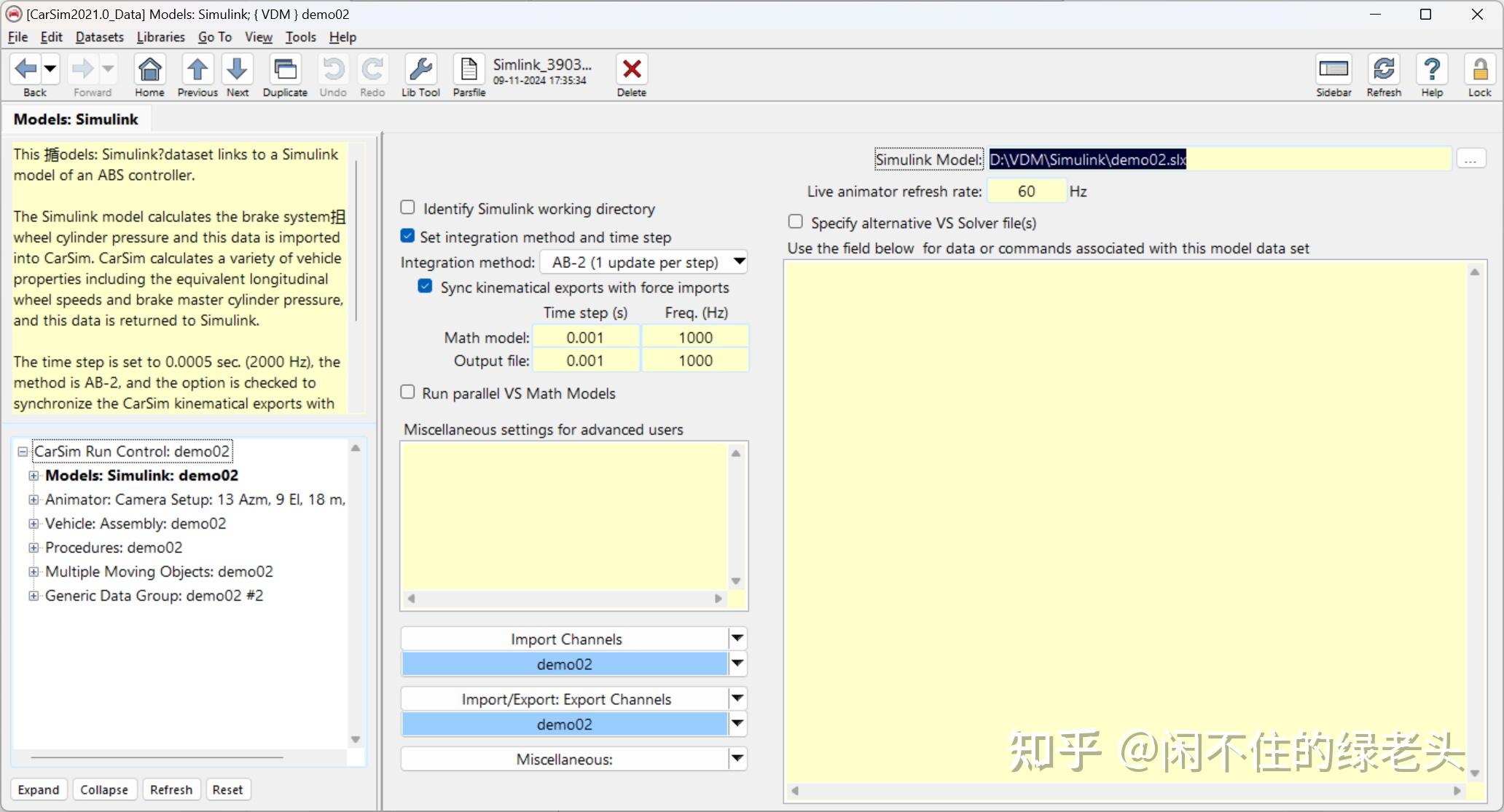Click the Lock padlock icon
1504x812 pixels.
coord(1479,71)
